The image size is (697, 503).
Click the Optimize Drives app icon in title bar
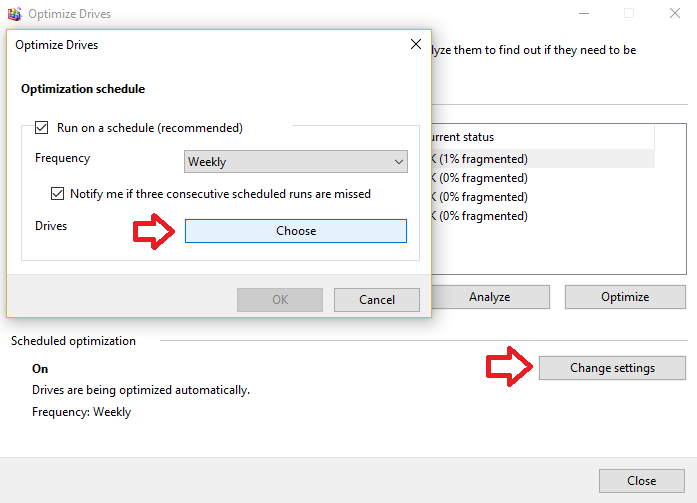[x=14, y=14]
